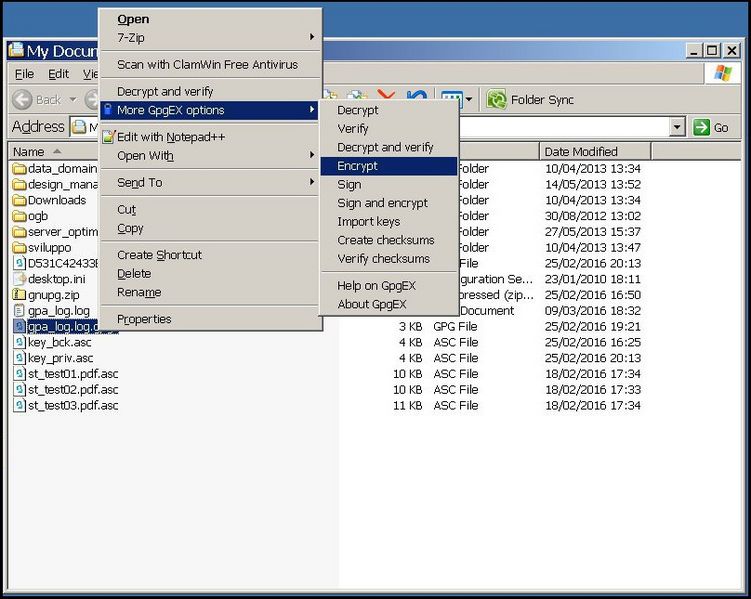751x599 pixels.
Task: Click the st_test01.pdf.asc file icon
Action: pos(19,374)
